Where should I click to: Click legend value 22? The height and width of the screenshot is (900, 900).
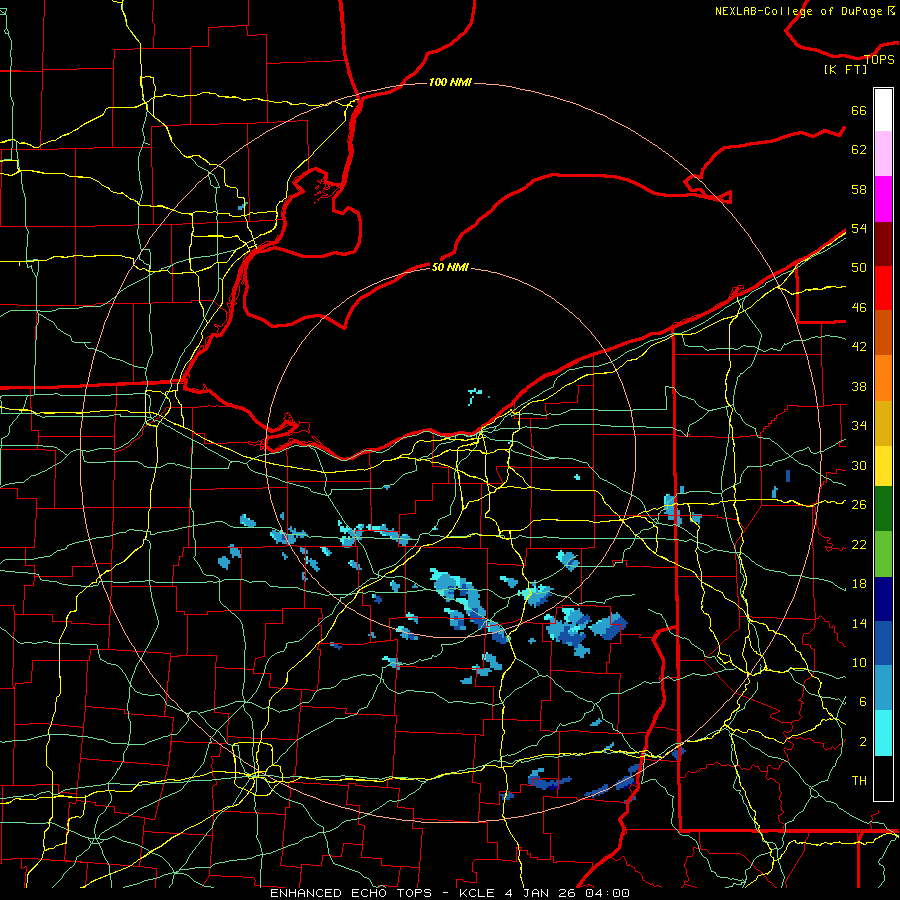[859, 544]
